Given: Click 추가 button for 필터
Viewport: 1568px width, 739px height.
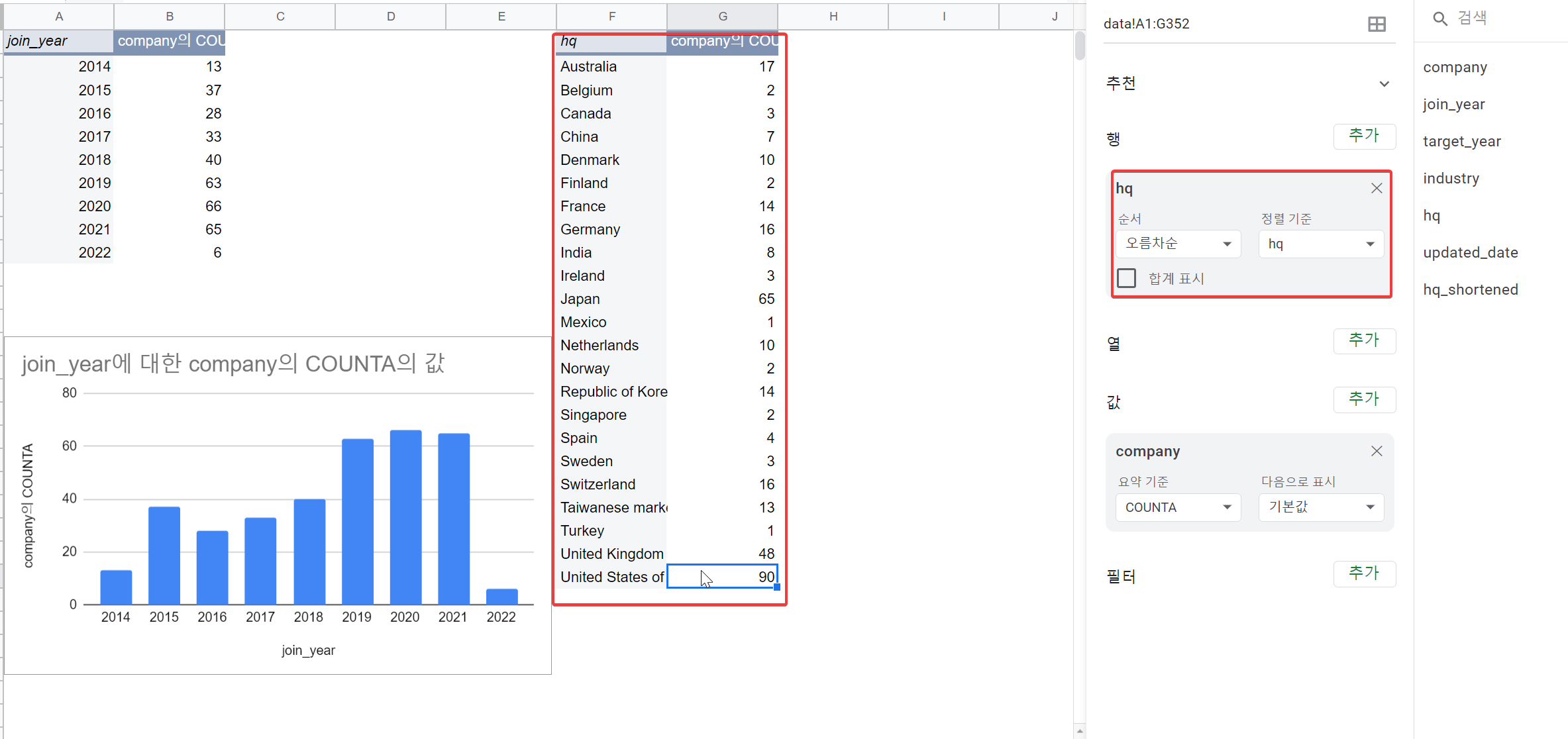Looking at the screenshot, I should click(1364, 573).
